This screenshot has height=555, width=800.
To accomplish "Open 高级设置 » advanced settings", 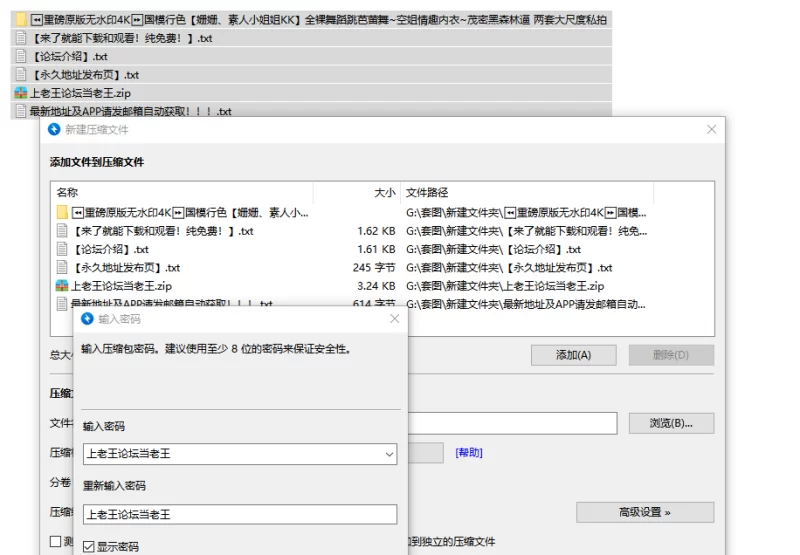I will tap(644, 513).
